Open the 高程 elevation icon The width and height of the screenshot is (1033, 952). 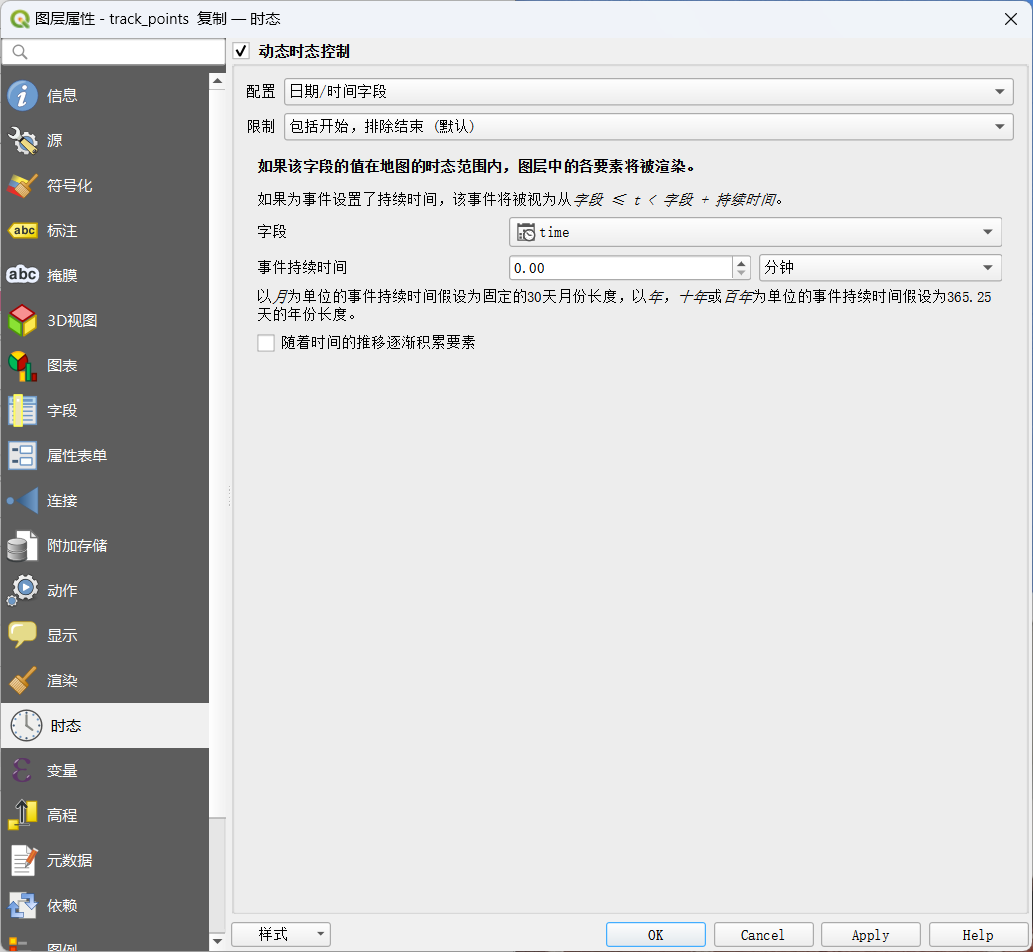click(x=22, y=816)
